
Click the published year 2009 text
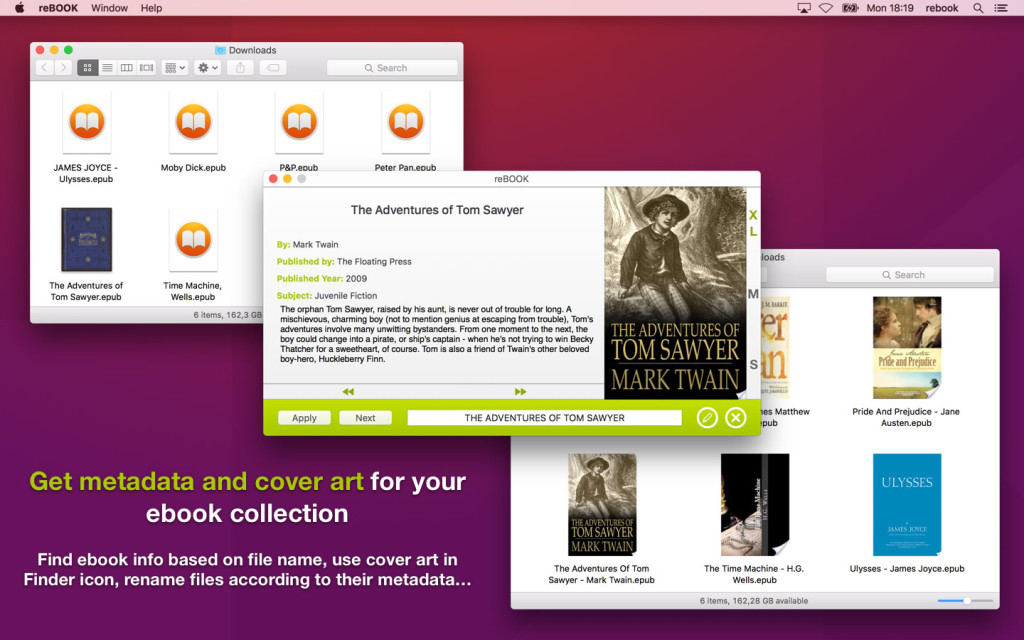(x=356, y=278)
